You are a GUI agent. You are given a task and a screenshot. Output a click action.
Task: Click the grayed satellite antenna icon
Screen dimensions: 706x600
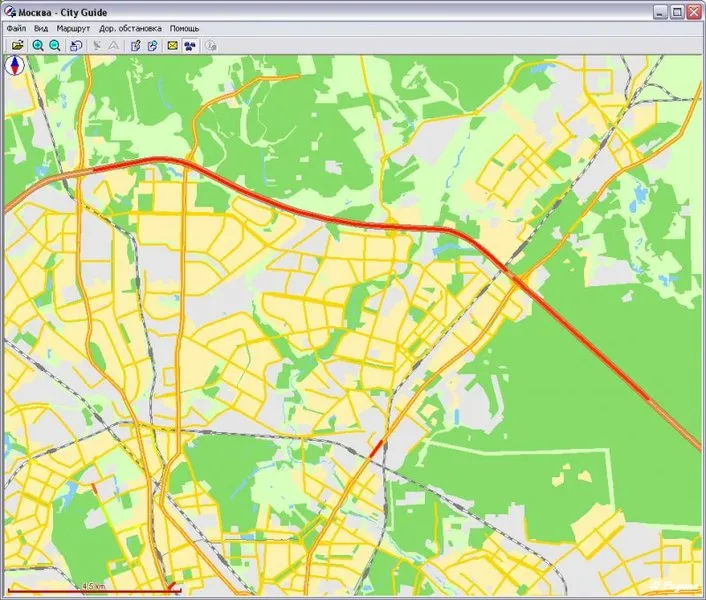97,45
